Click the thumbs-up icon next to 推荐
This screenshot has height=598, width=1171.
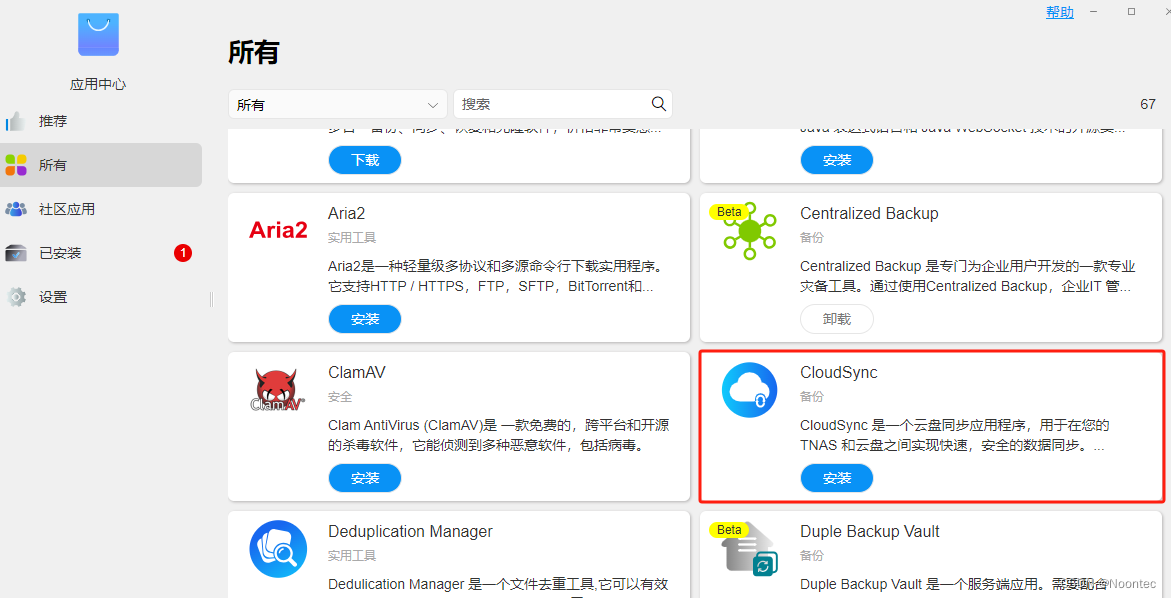click(x=16, y=121)
